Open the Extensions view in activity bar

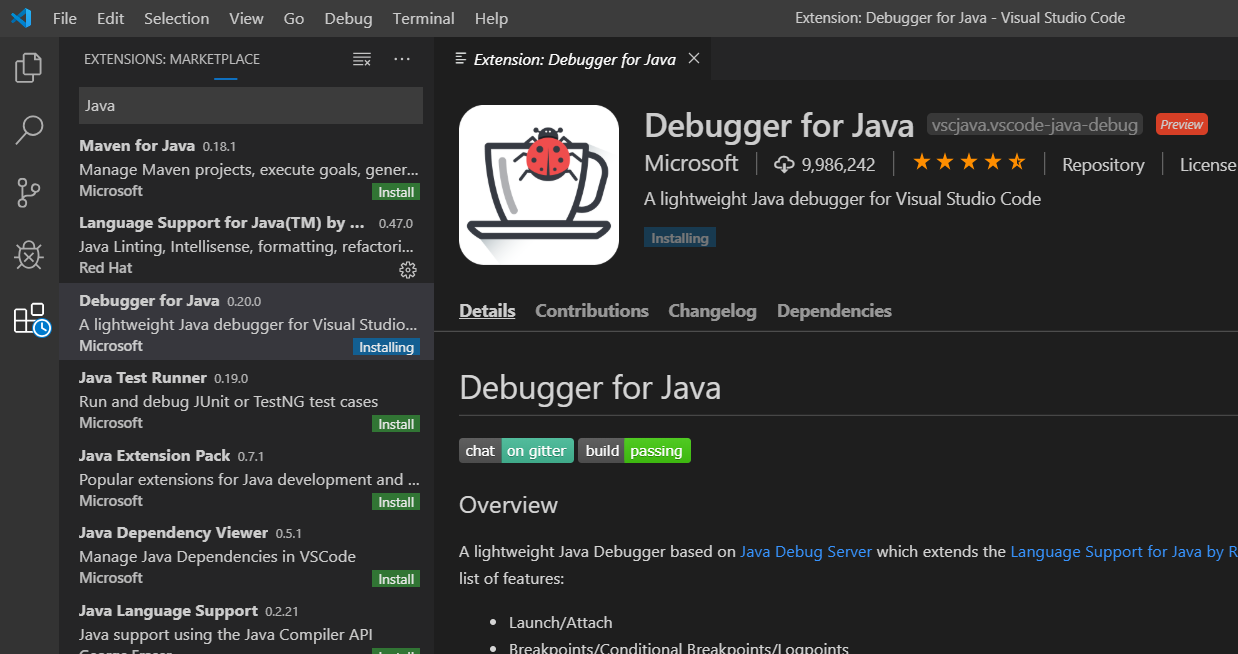[x=31, y=319]
